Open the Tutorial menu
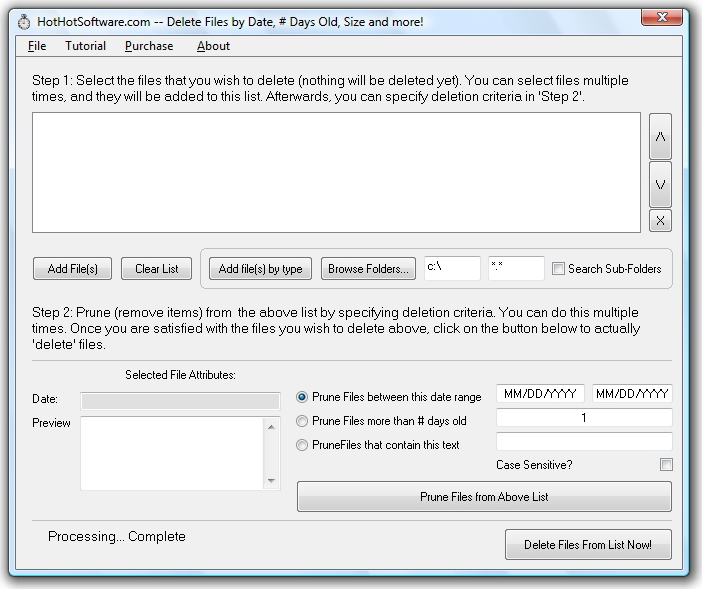Image resolution: width=702 pixels, height=589 pixels. [85, 46]
